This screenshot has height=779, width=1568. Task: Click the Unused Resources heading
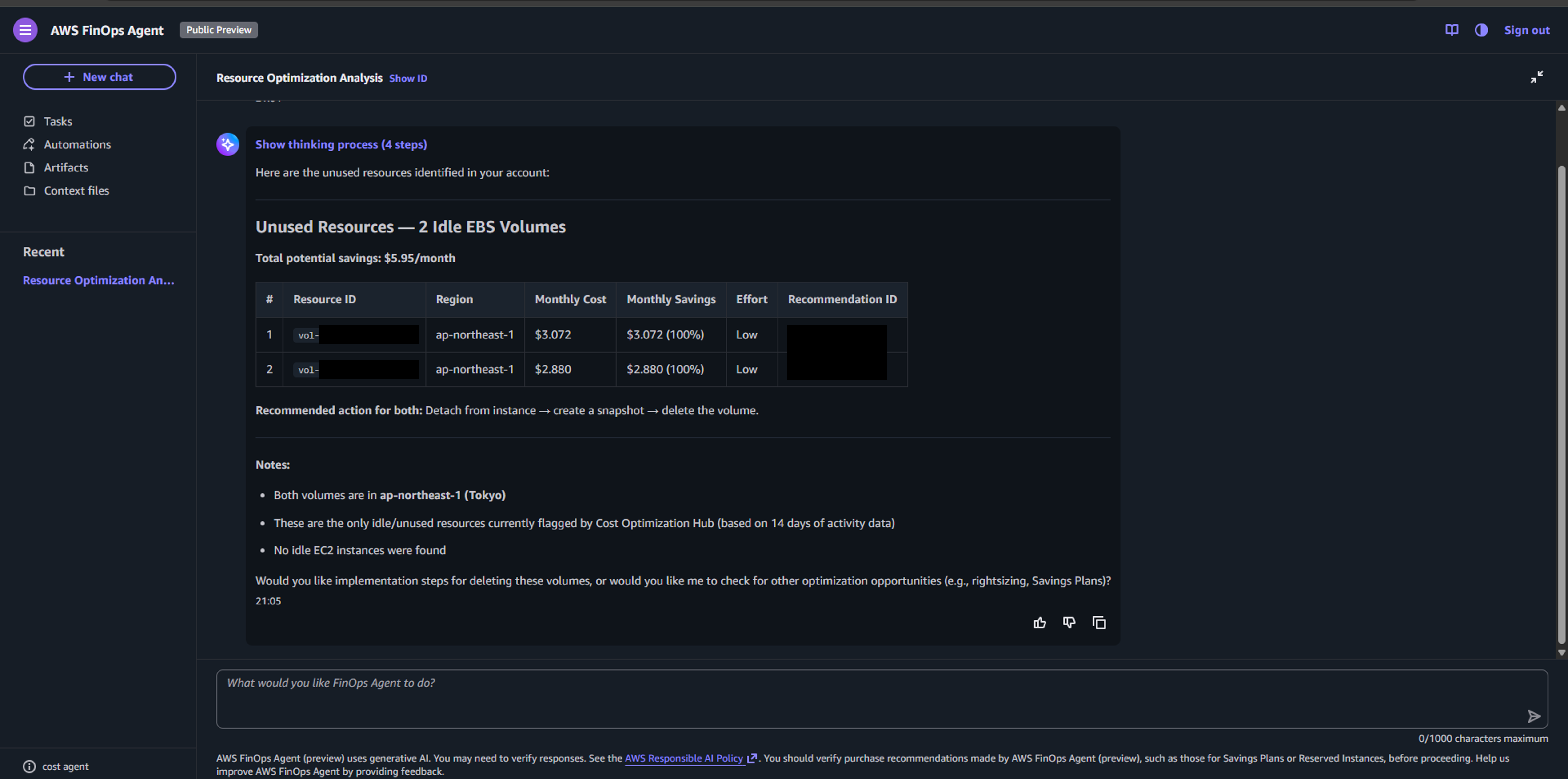(x=410, y=227)
